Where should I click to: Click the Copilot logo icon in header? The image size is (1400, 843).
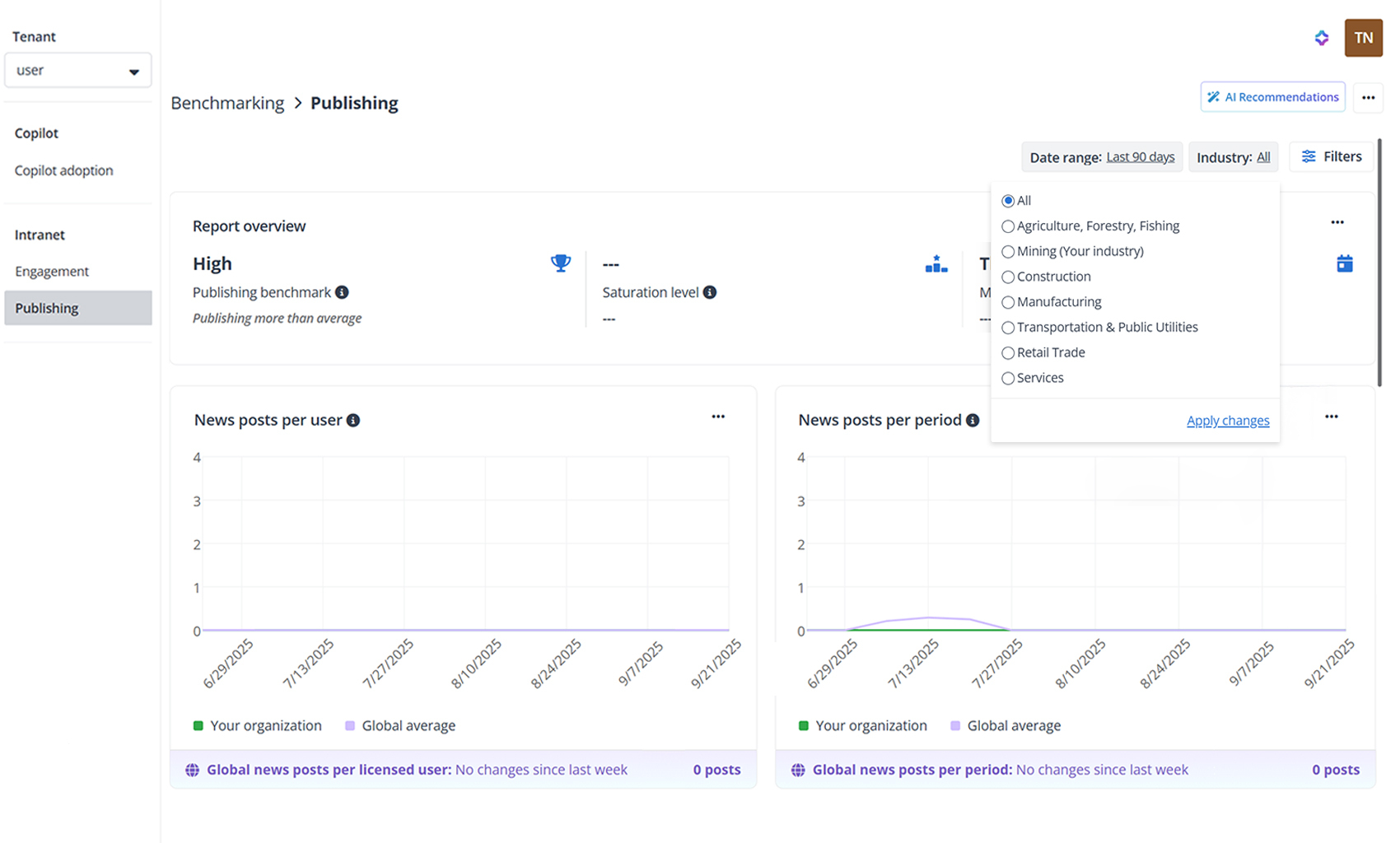[1321, 38]
